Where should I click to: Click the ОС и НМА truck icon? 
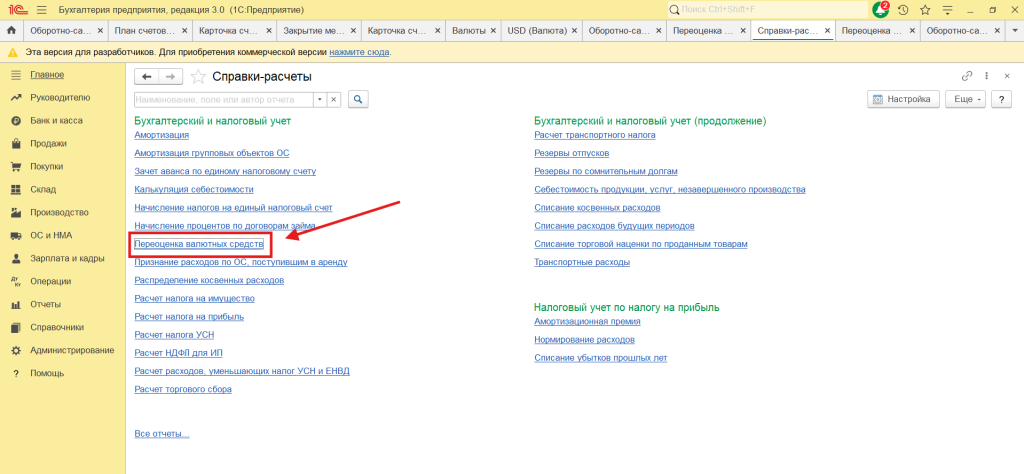[16, 236]
